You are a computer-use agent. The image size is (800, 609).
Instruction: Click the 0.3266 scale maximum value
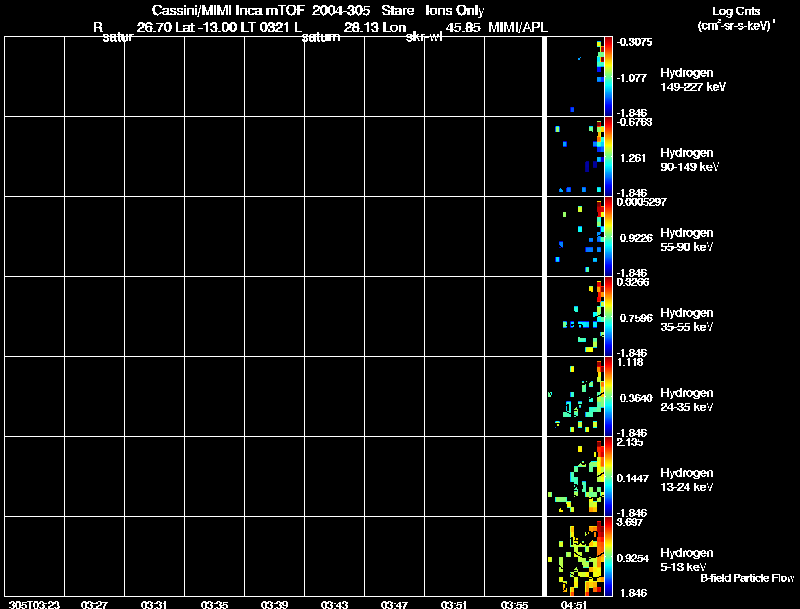point(633,282)
